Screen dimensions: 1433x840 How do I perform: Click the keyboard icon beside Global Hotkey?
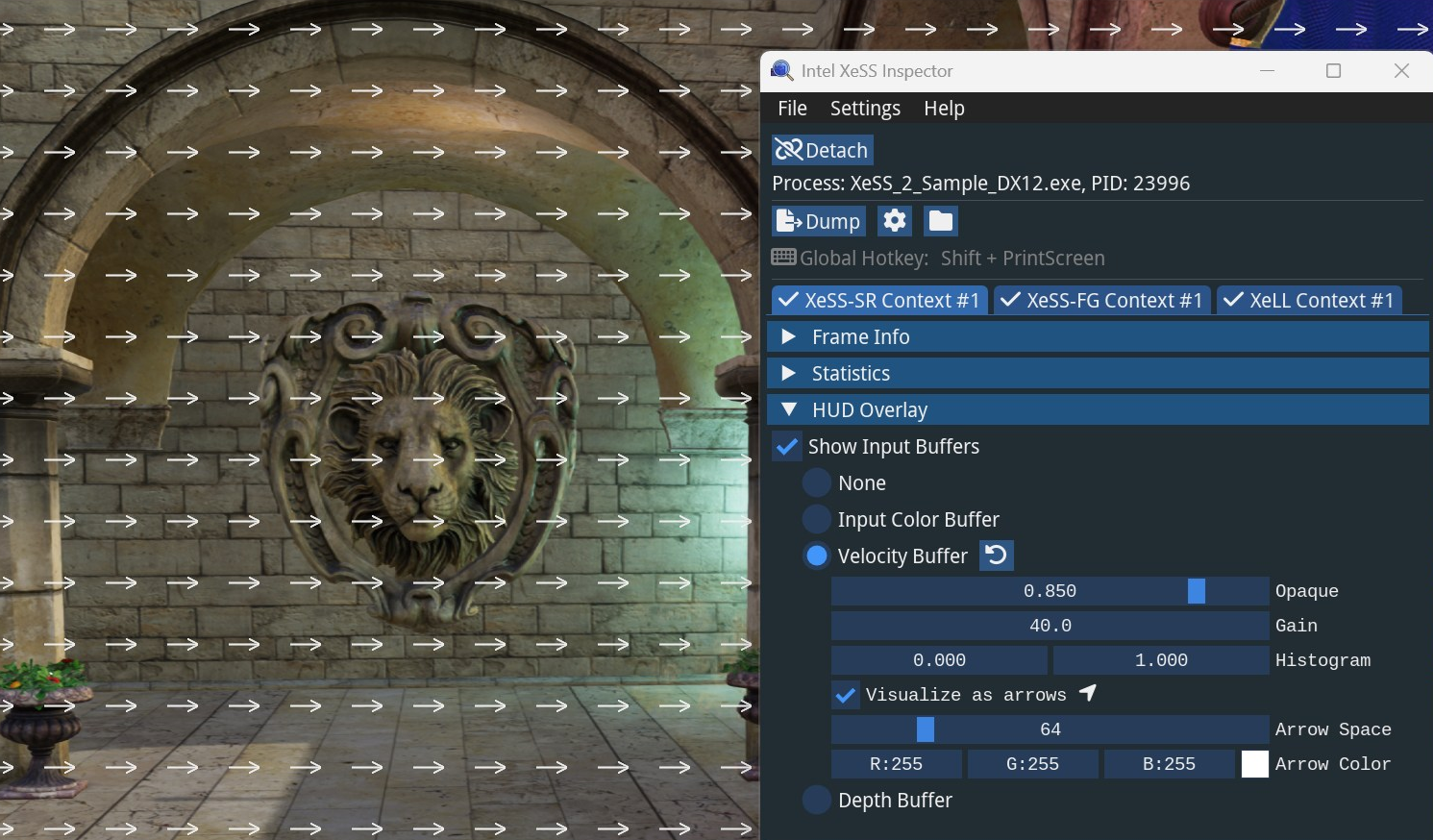click(x=783, y=257)
